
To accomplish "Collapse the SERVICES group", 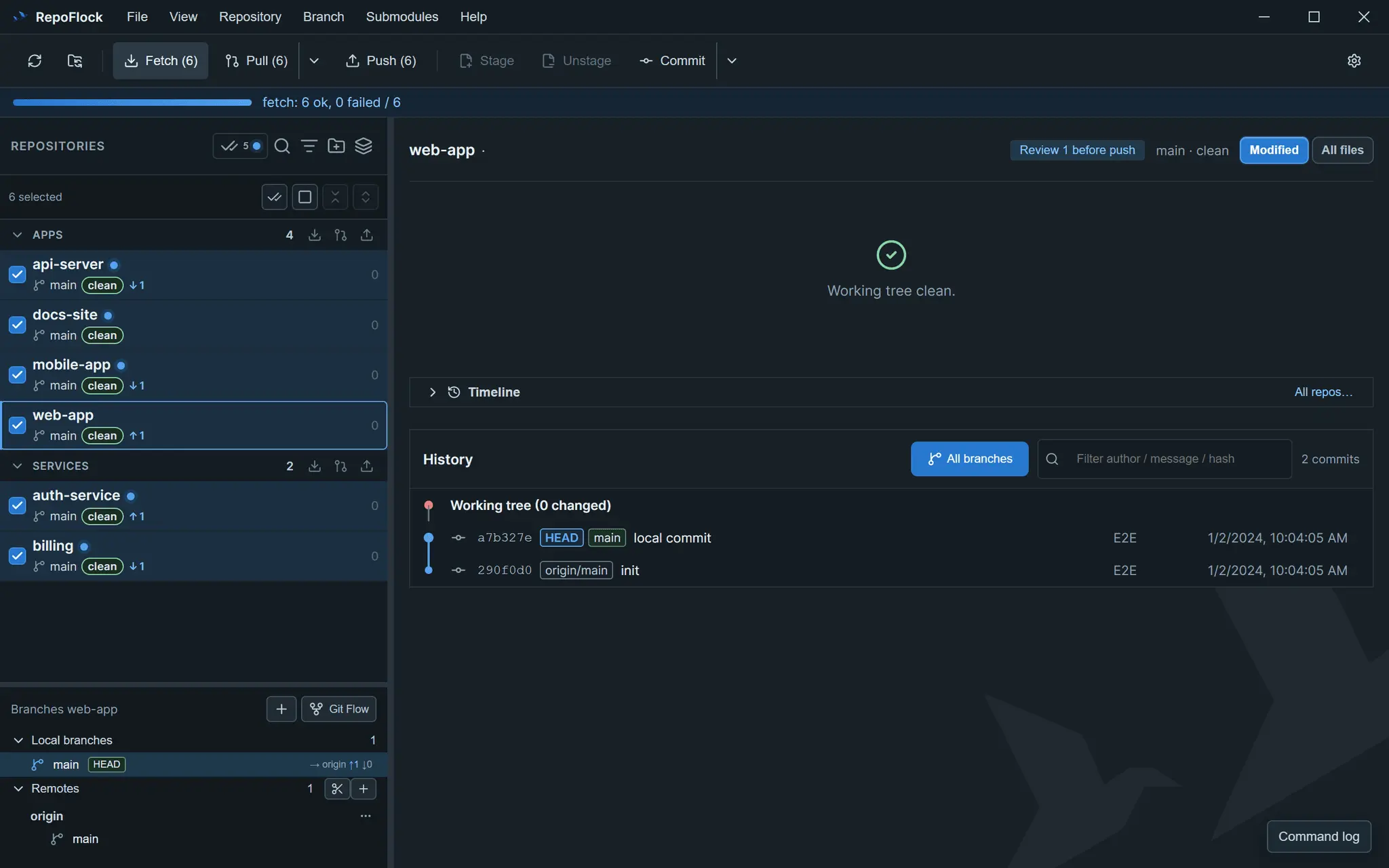I will click(18, 467).
